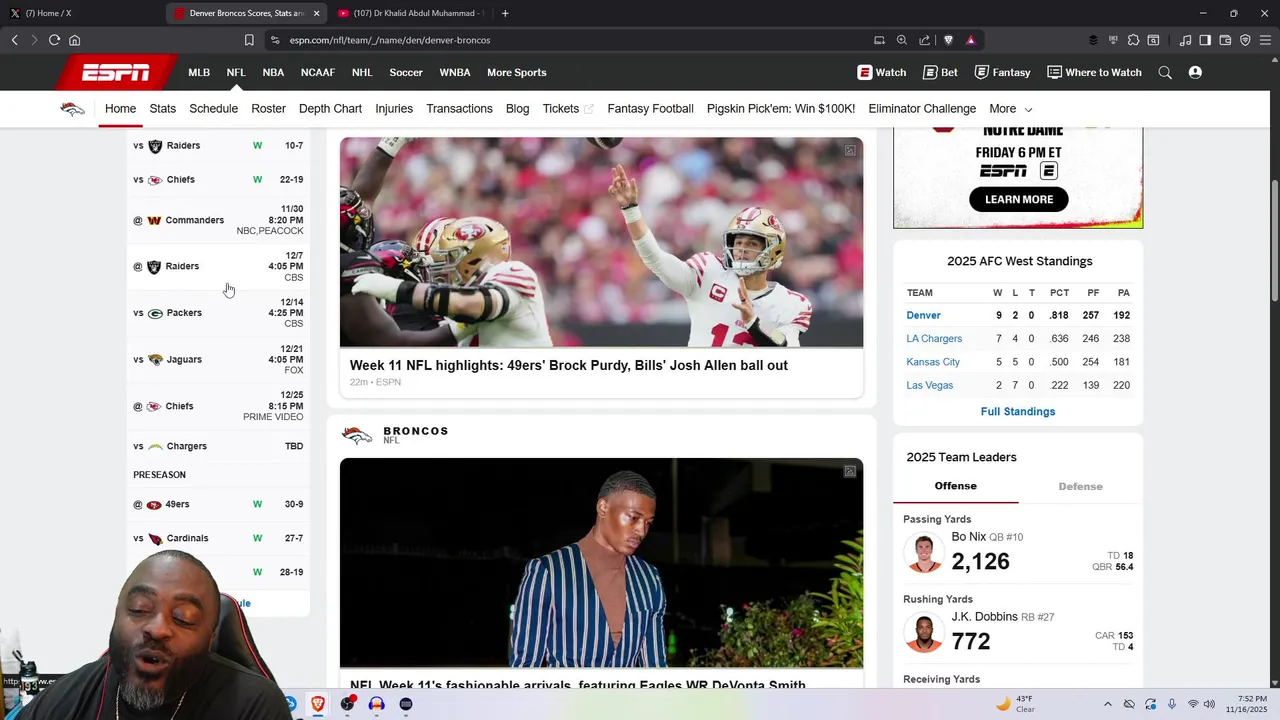Open the NCAAF menu in ESPN header
1280x720 pixels.
[318, 72]
